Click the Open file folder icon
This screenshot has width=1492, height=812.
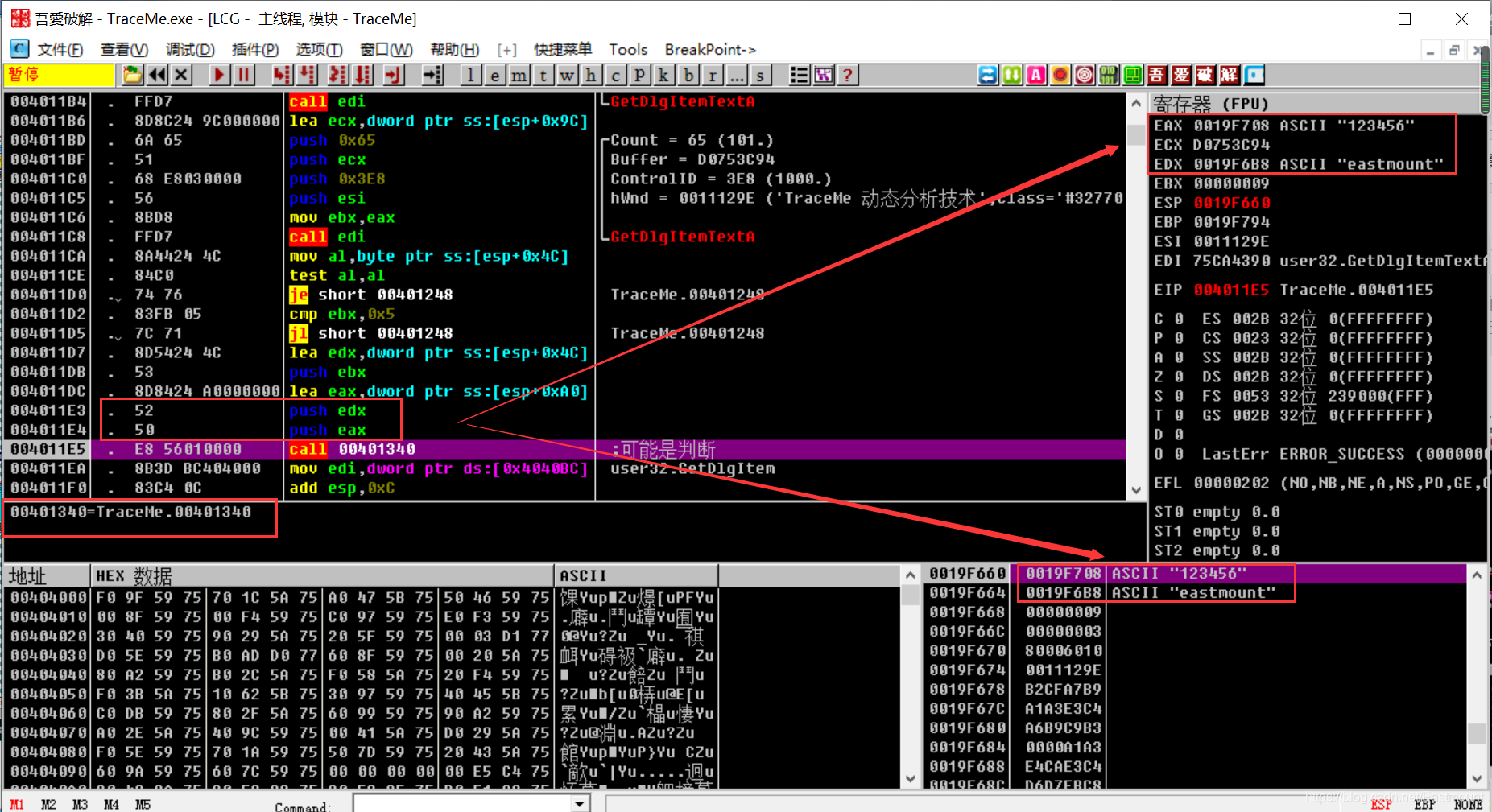132,75
